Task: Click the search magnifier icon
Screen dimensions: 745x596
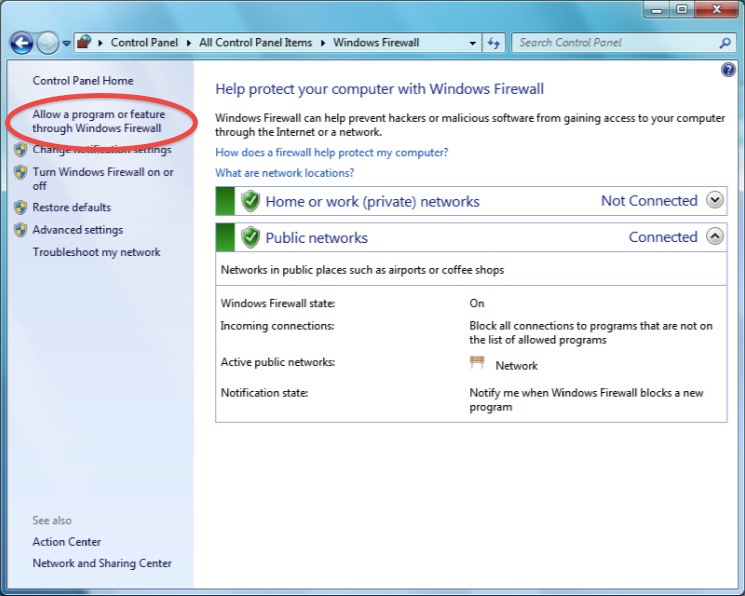Action: tap(725, 43)
